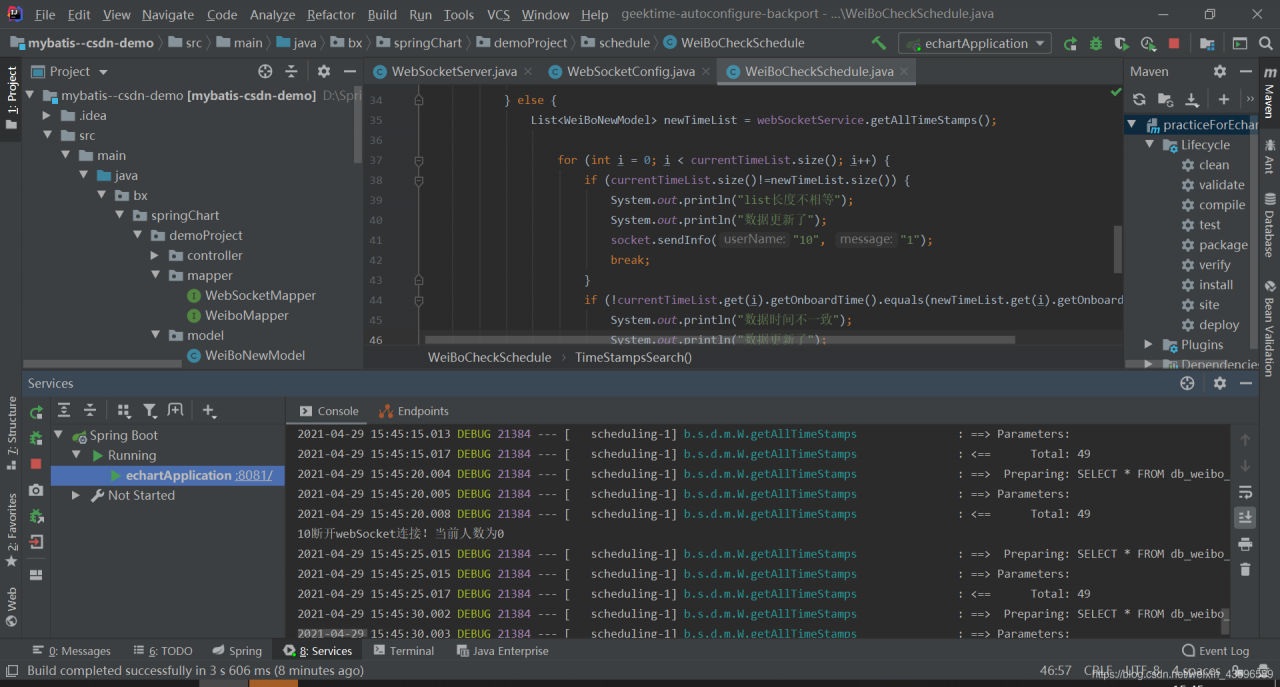1280x687 pixels.
Task: Open the VCS menu
Action: tap(498, 15)
